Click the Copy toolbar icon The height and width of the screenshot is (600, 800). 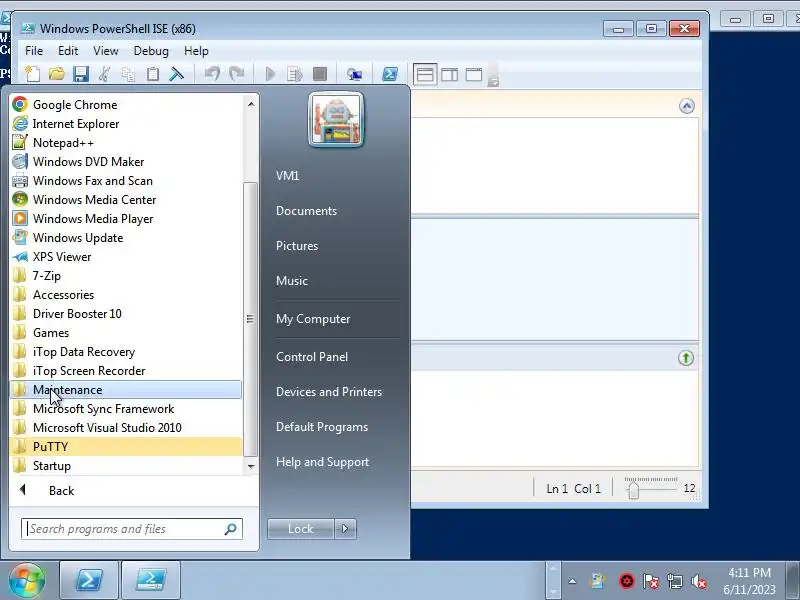coord(128,74)
